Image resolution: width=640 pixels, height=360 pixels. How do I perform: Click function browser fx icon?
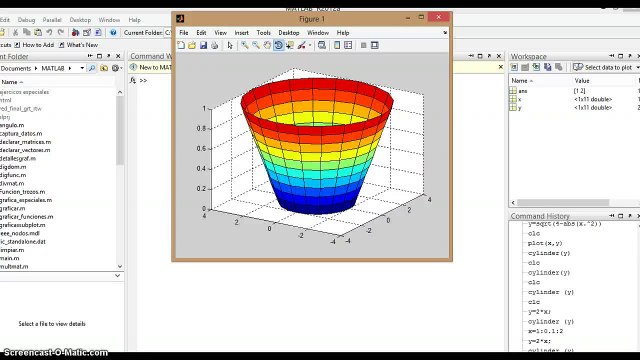tap(133, 80)
